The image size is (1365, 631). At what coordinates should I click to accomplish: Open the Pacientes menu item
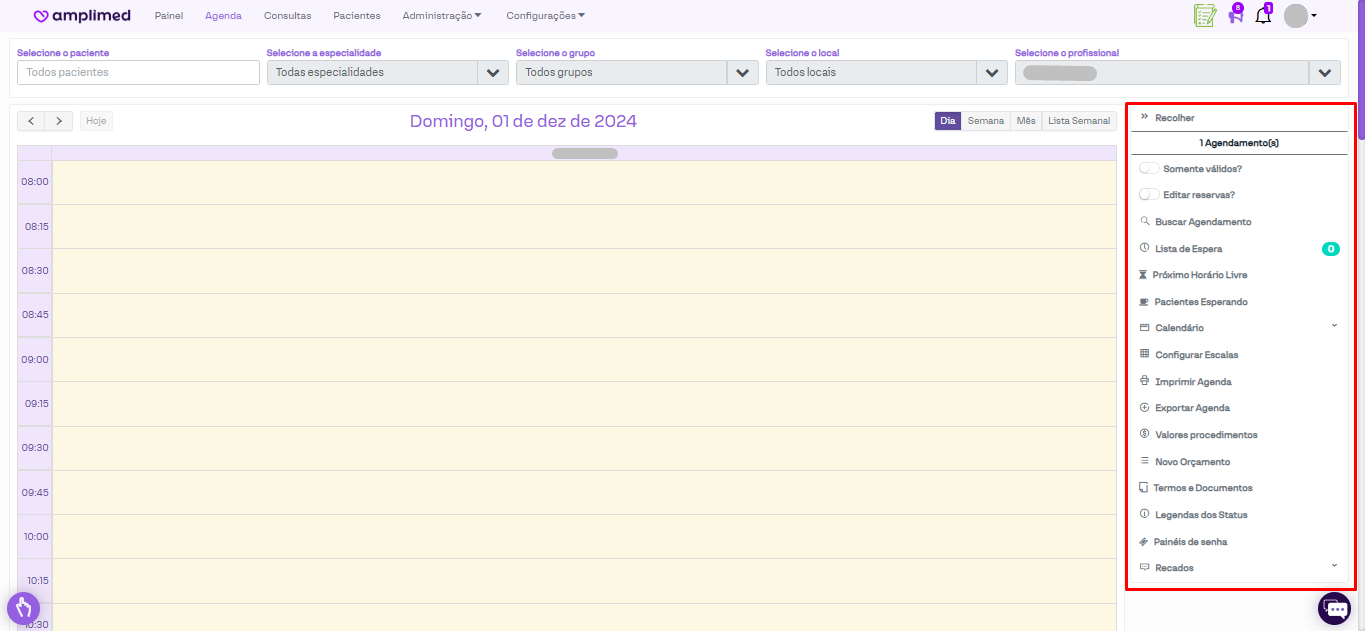tap(357, 16)
